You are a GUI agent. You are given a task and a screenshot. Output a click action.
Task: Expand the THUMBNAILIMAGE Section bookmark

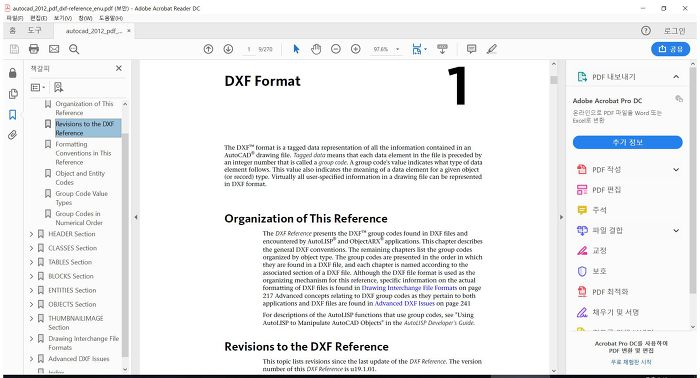pos(31,318)
